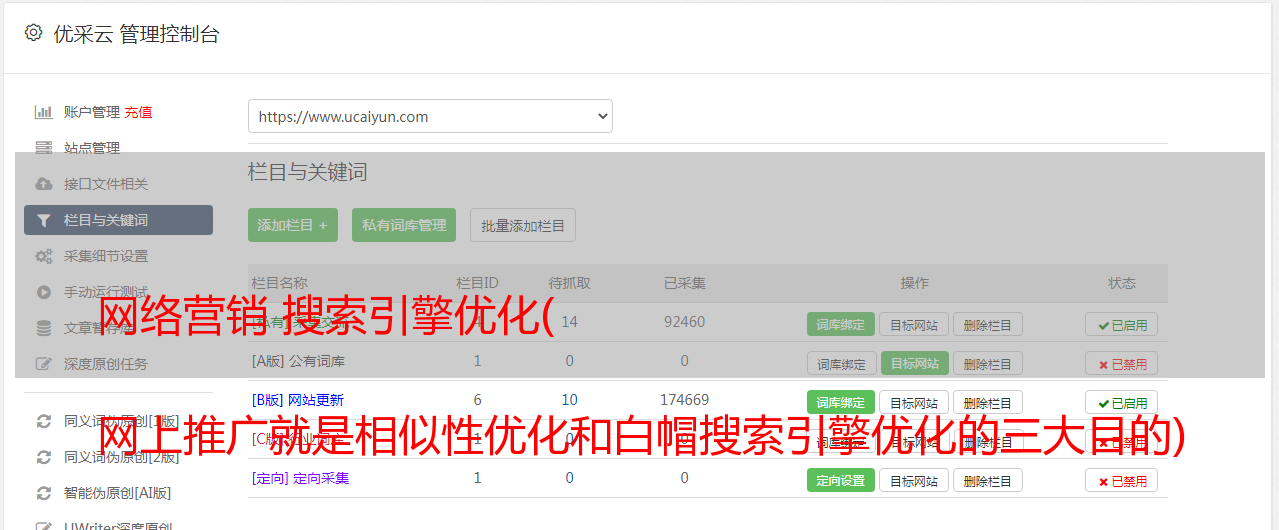Delete the [A版] 公有词库 column
This screenshot has height=530, width=1279.
pyautogui.click(x=988, y=363)
